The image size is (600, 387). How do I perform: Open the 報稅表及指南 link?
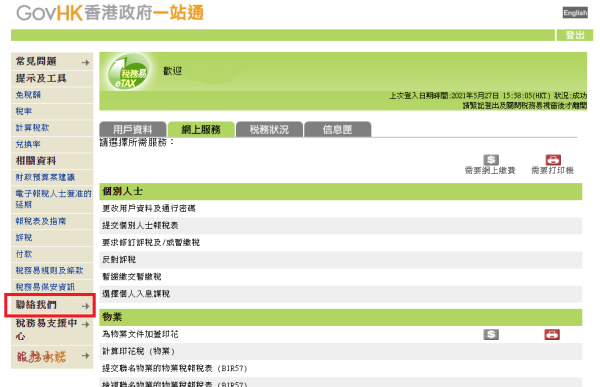41,221
